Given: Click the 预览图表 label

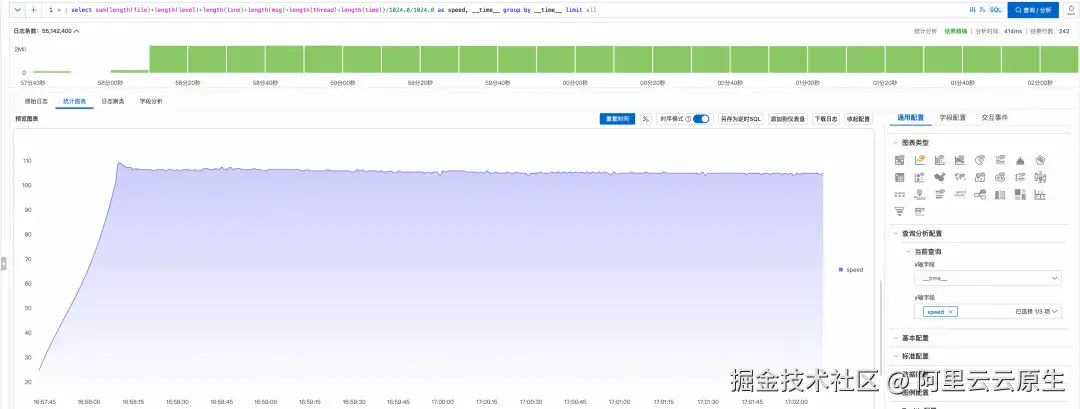Looking at the screenshot, I should [28, 118].
